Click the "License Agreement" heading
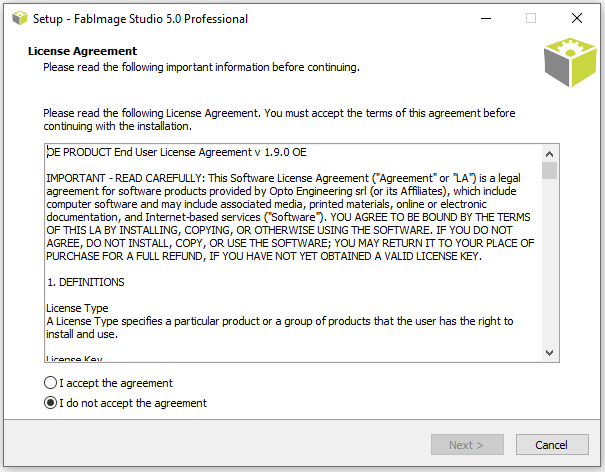Image resolution: width=605 pixels, height=472 pixels. tap(83, 51)
